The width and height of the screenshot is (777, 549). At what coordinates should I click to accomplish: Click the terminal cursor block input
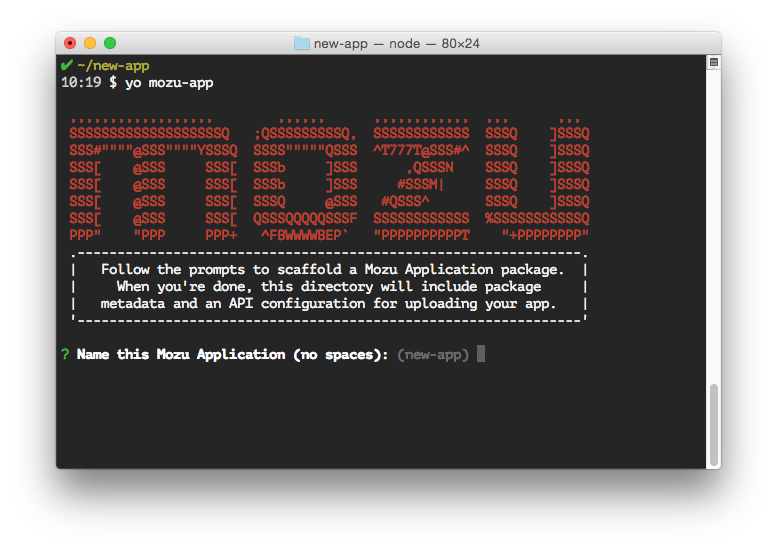coord(481,354)
